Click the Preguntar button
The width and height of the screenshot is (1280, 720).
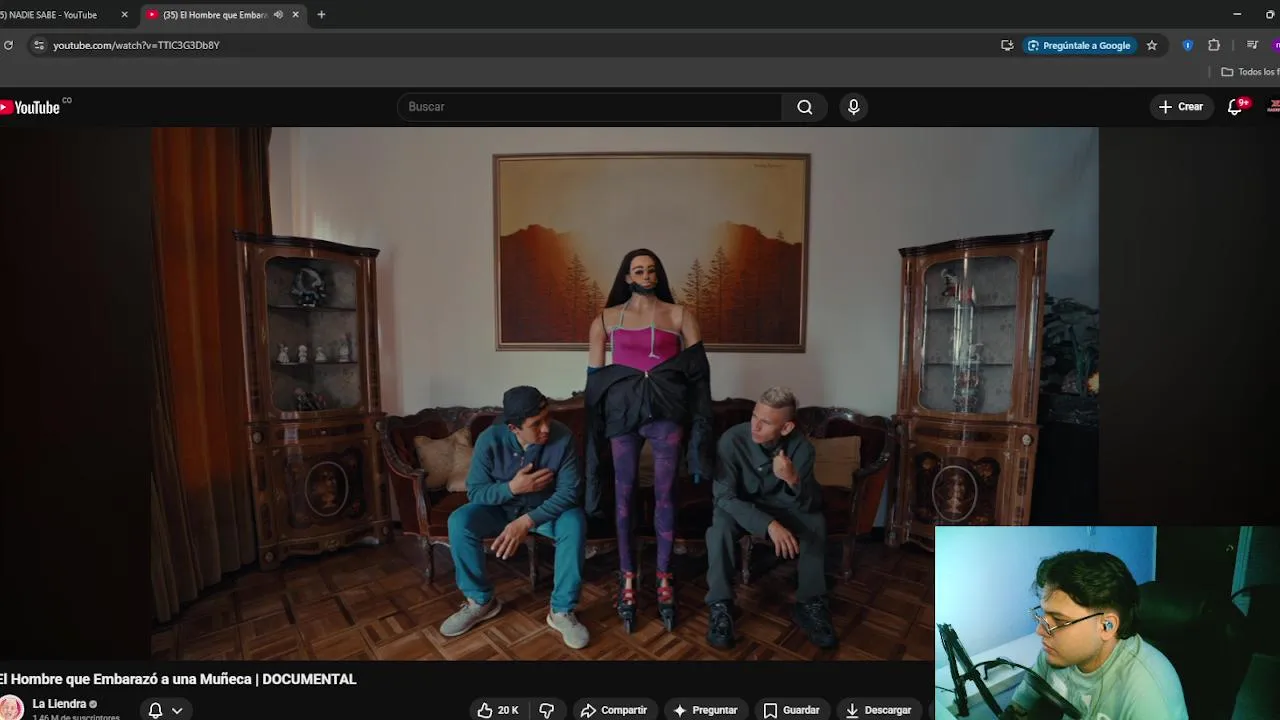[705, 710]
